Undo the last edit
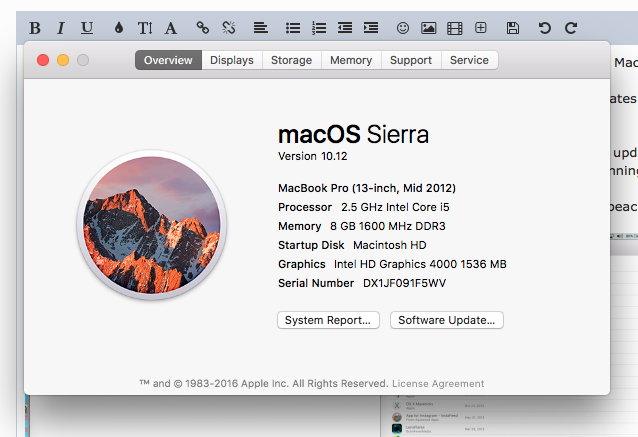The width and height of the screenshot is (638, 437). click(x=544, y=28)
